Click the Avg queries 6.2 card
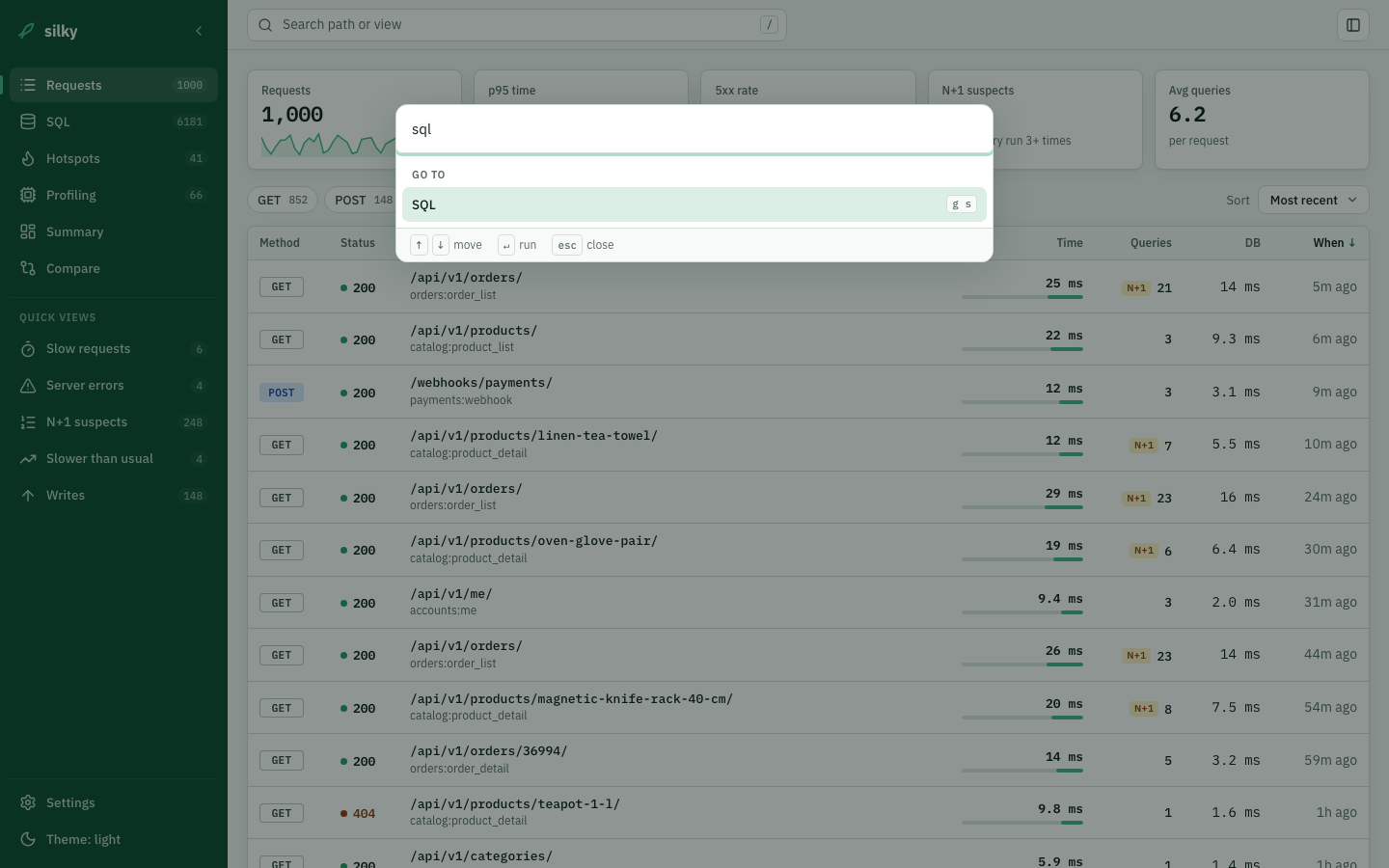Screen dimensions: 1389x868 coord(1262,120)
